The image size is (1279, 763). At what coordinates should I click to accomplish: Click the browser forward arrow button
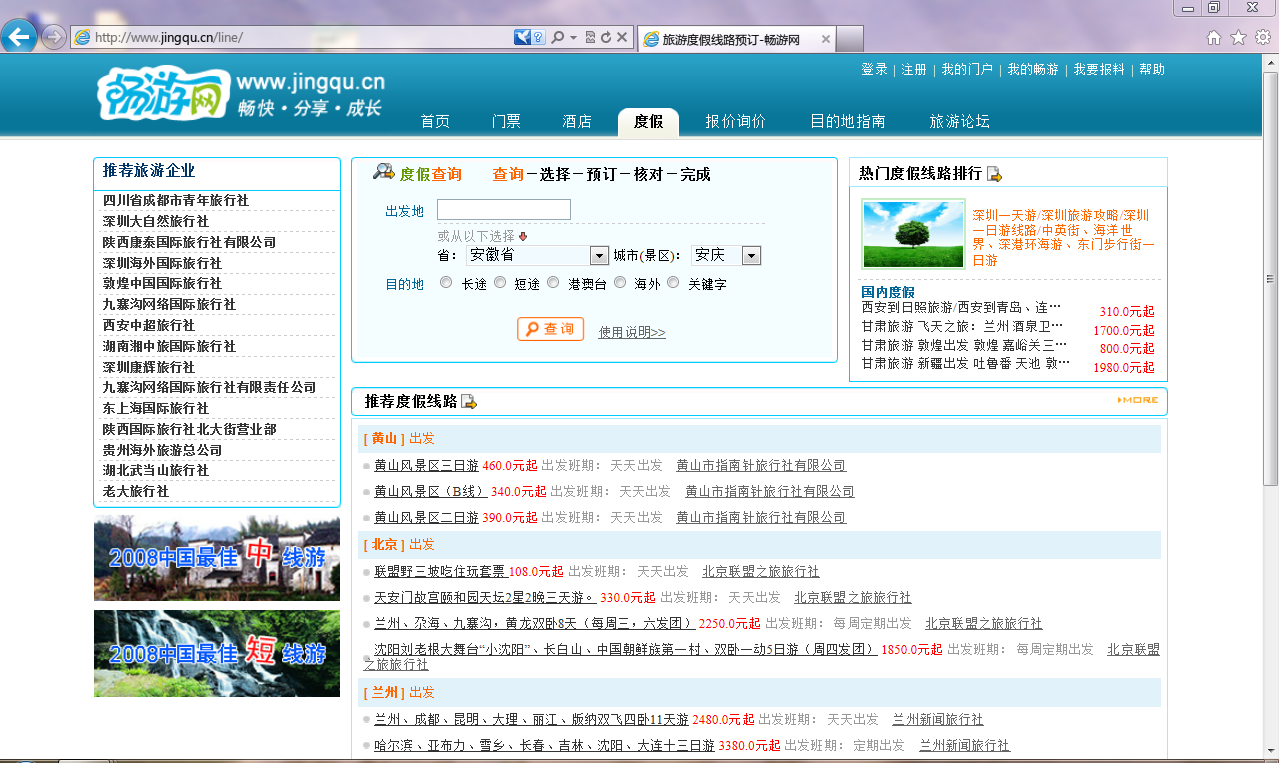point(54,37)
